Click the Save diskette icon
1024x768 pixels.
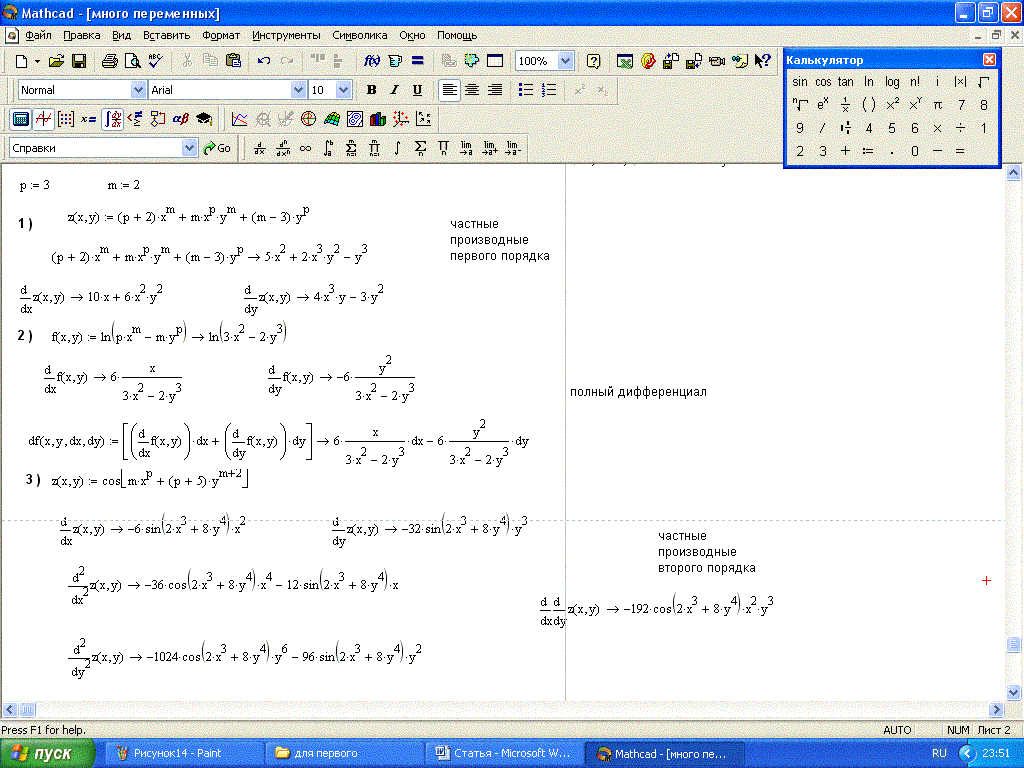click(x=79, y=61)
